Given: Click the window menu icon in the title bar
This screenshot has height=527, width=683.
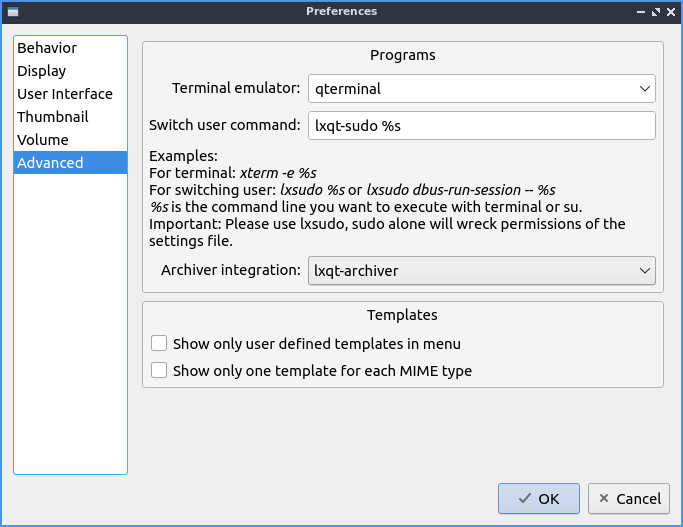Looking at the screenshot, I should 12,11.
